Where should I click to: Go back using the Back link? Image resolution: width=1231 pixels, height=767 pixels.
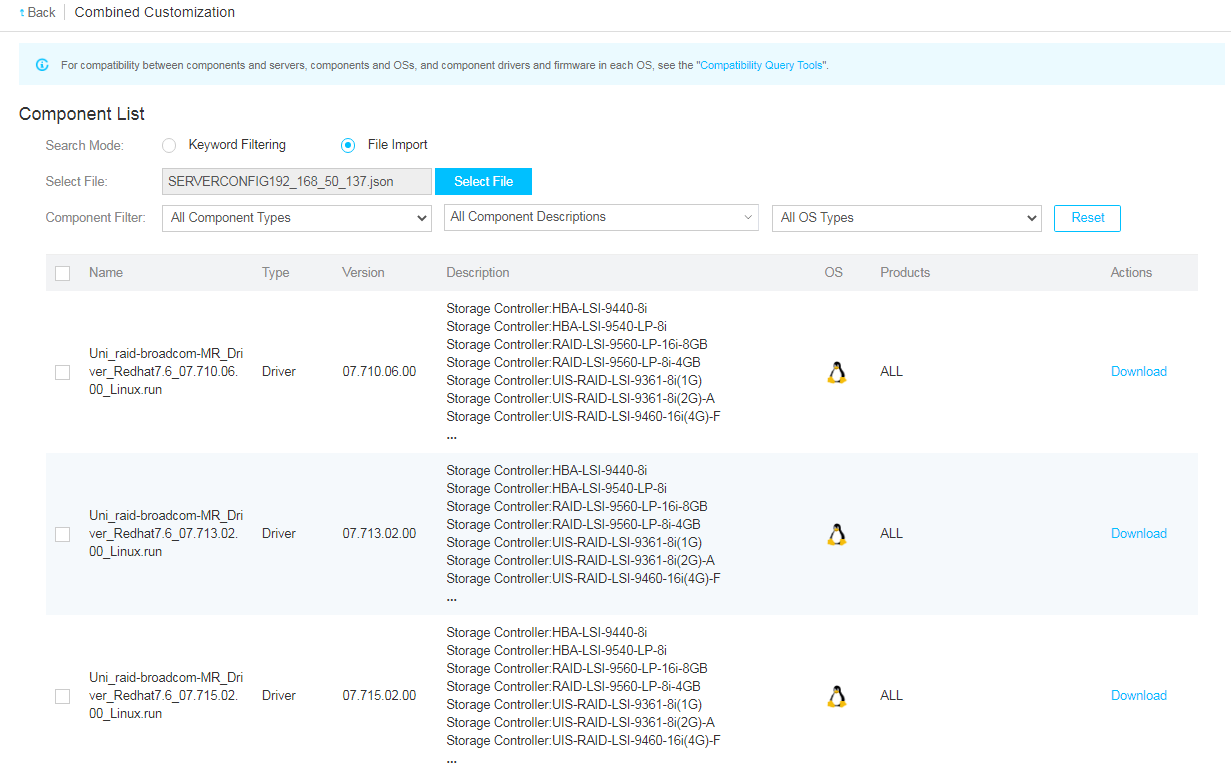(38, 12)
